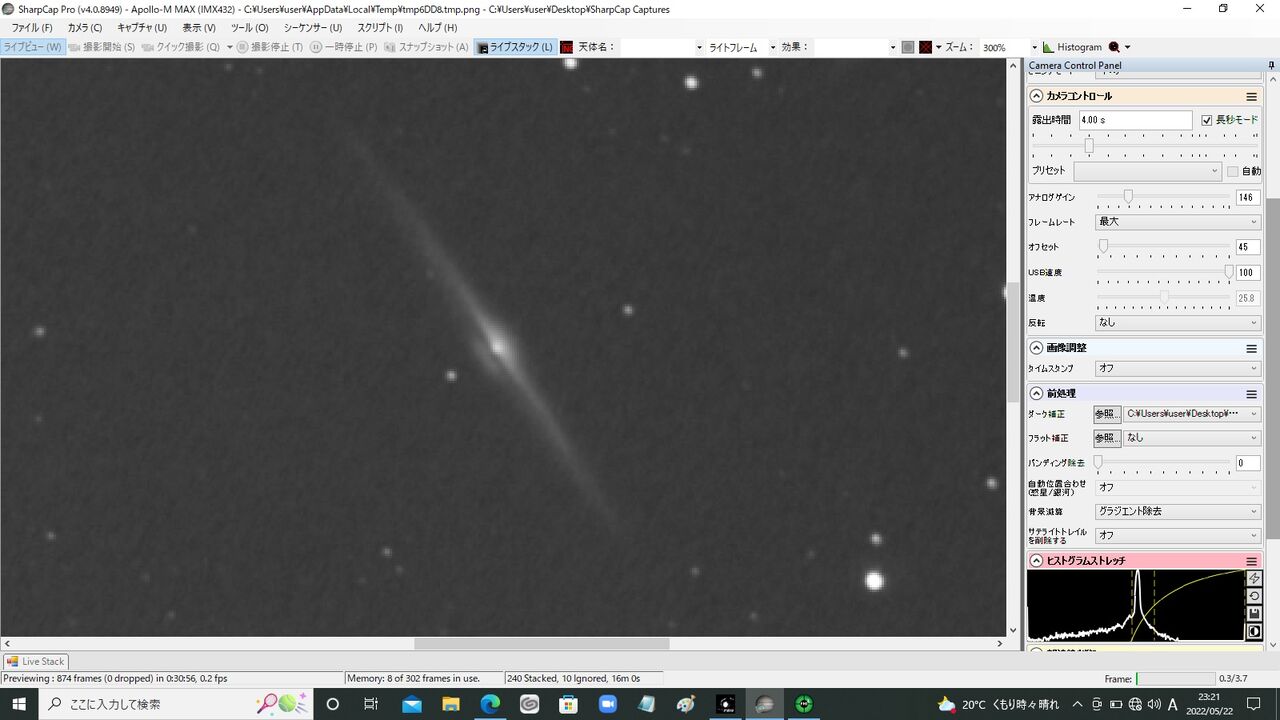
Task: Click the 露出時間 input field
Action: (x=1136, y=120)
